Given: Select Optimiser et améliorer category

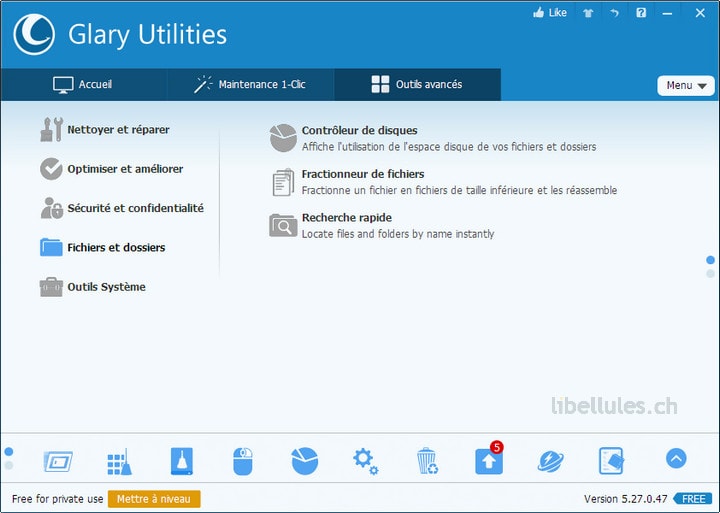Looking at the screenshot, I should click(x=111, y=169).
